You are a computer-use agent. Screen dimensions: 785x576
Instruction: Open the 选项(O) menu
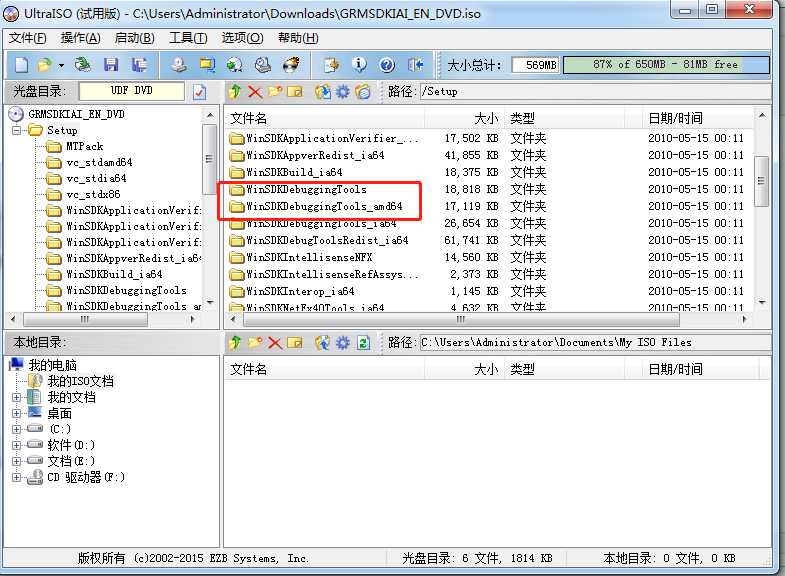pos(242,38)
